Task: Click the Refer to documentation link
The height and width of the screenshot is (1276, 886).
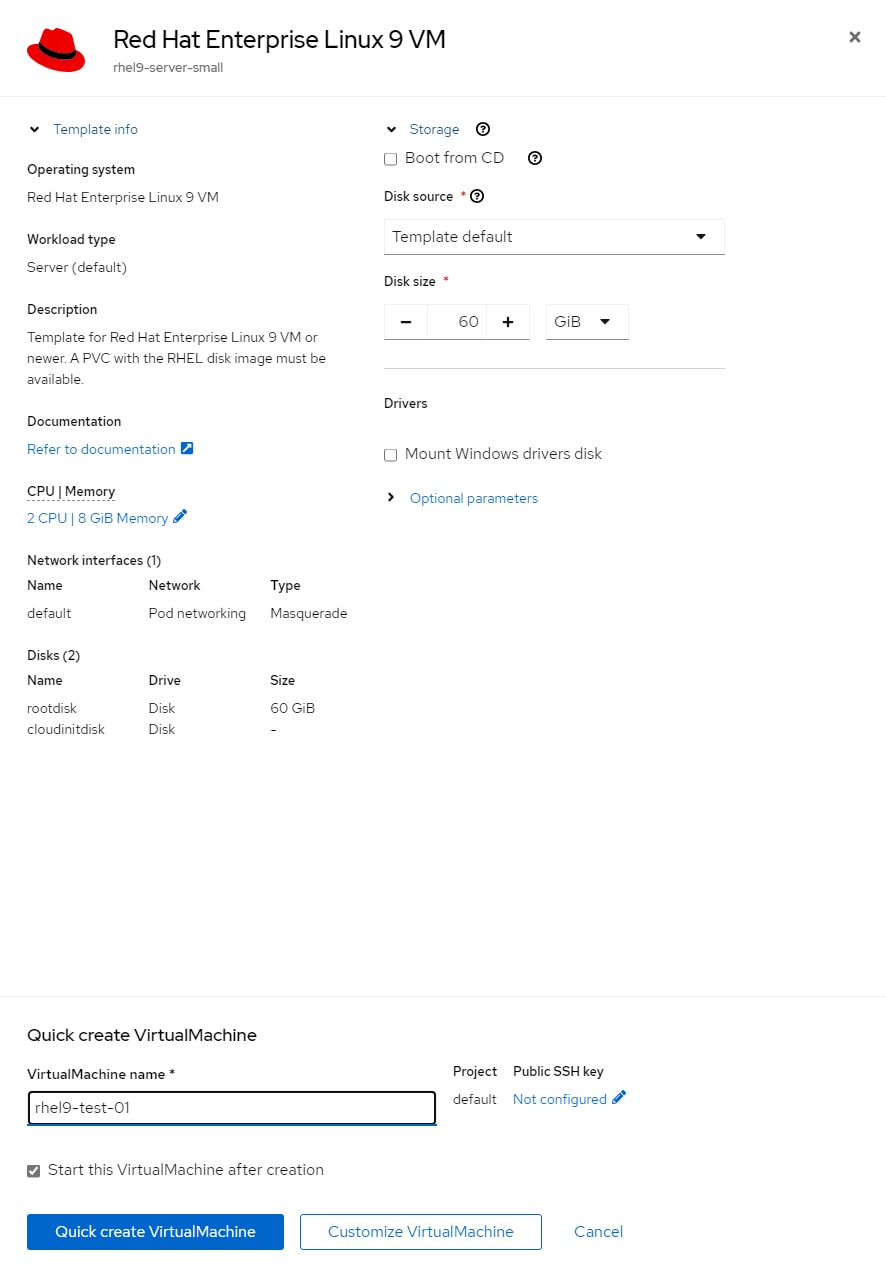Action: (x=100, y=448)
